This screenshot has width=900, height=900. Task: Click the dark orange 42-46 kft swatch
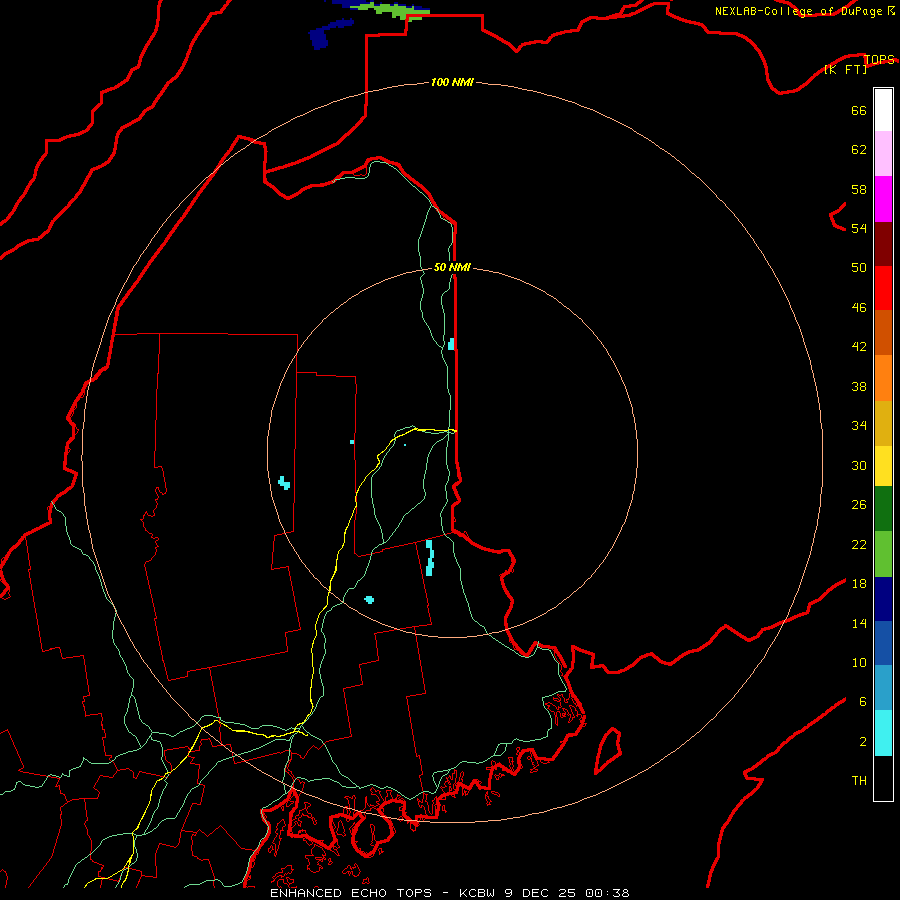point(883,332)
